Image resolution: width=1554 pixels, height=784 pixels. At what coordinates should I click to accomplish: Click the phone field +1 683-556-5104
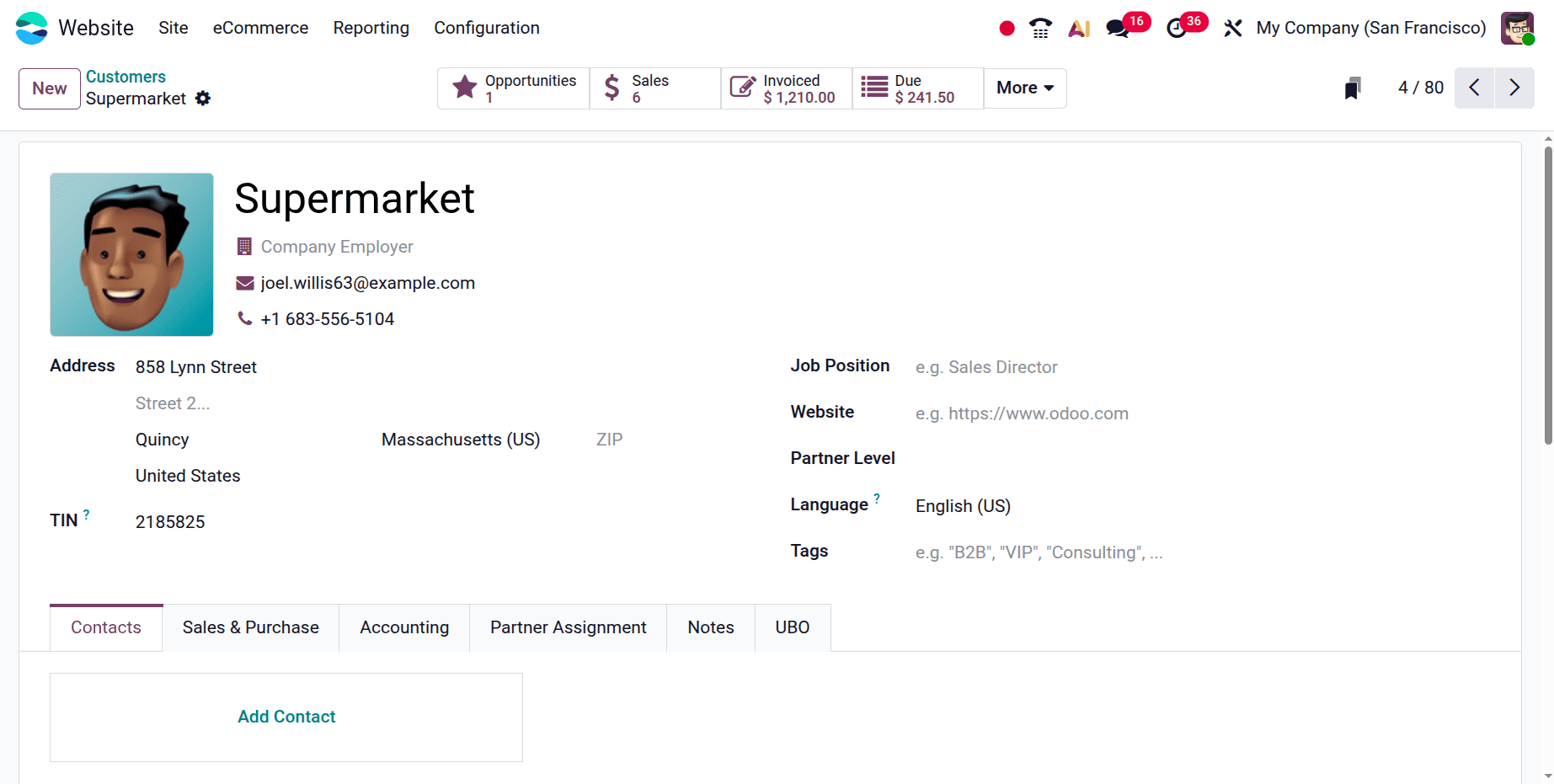pos(328,319)
